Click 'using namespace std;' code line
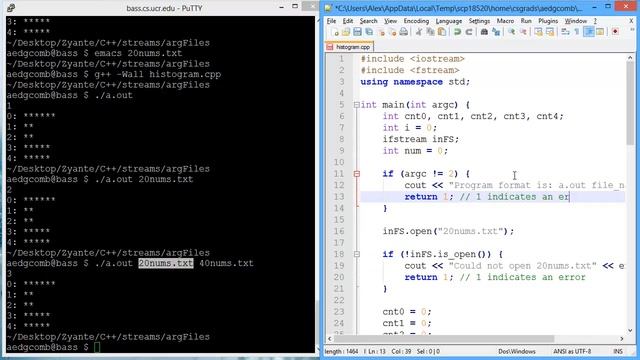The image size is (640, 360). point(415,82)
